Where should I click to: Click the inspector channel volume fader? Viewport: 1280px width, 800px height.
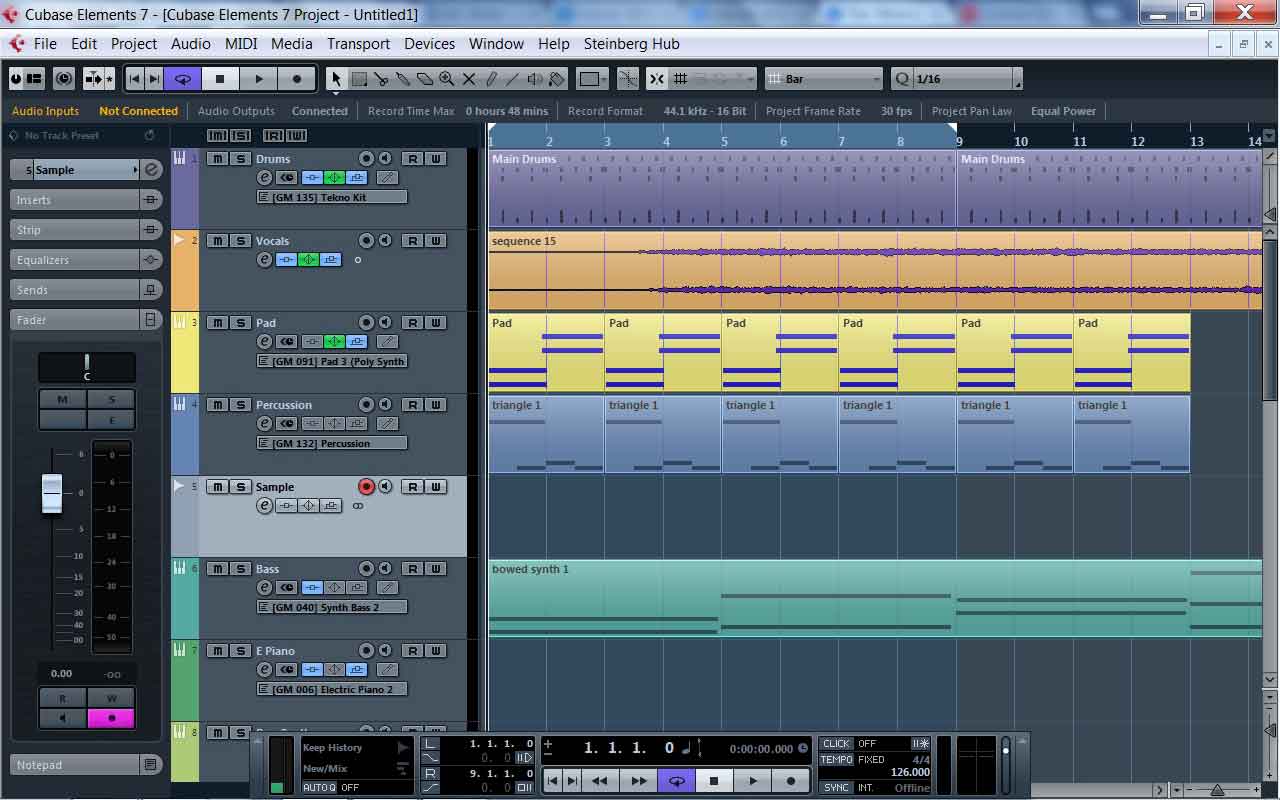tap(52, 493)
